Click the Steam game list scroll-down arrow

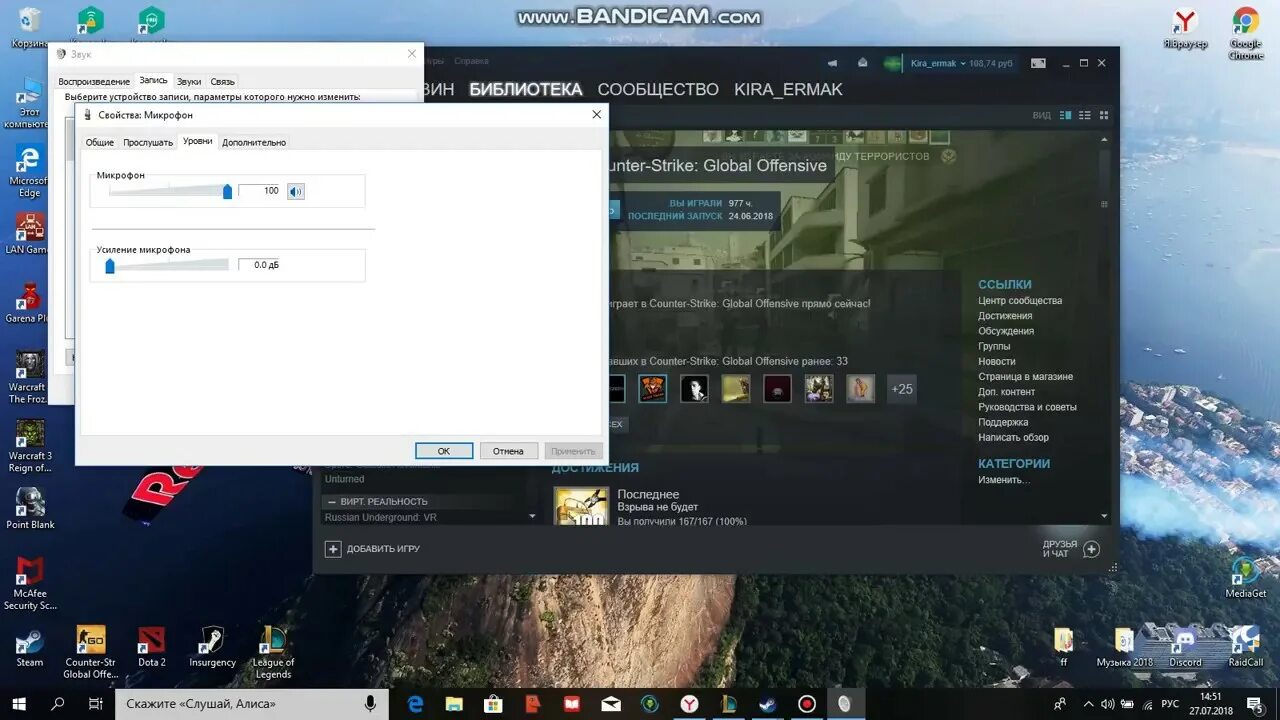coord(532,517)
